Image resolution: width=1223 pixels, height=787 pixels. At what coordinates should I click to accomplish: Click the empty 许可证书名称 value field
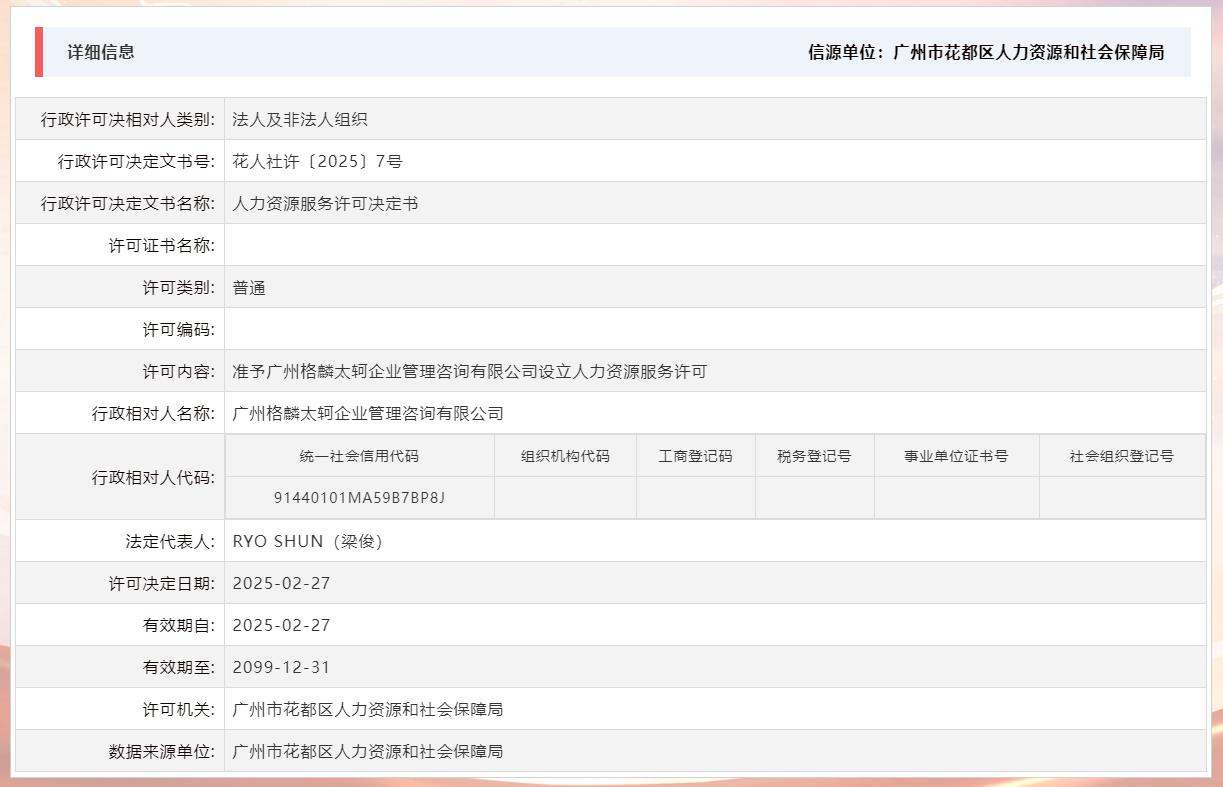click(400, 244)
